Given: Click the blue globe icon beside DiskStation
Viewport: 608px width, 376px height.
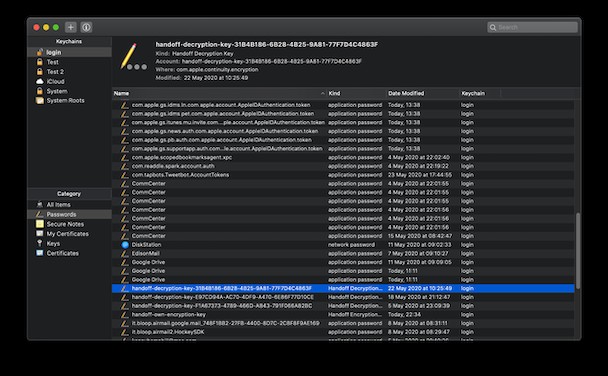Looking at the screenshot, I should pos(125,245).
